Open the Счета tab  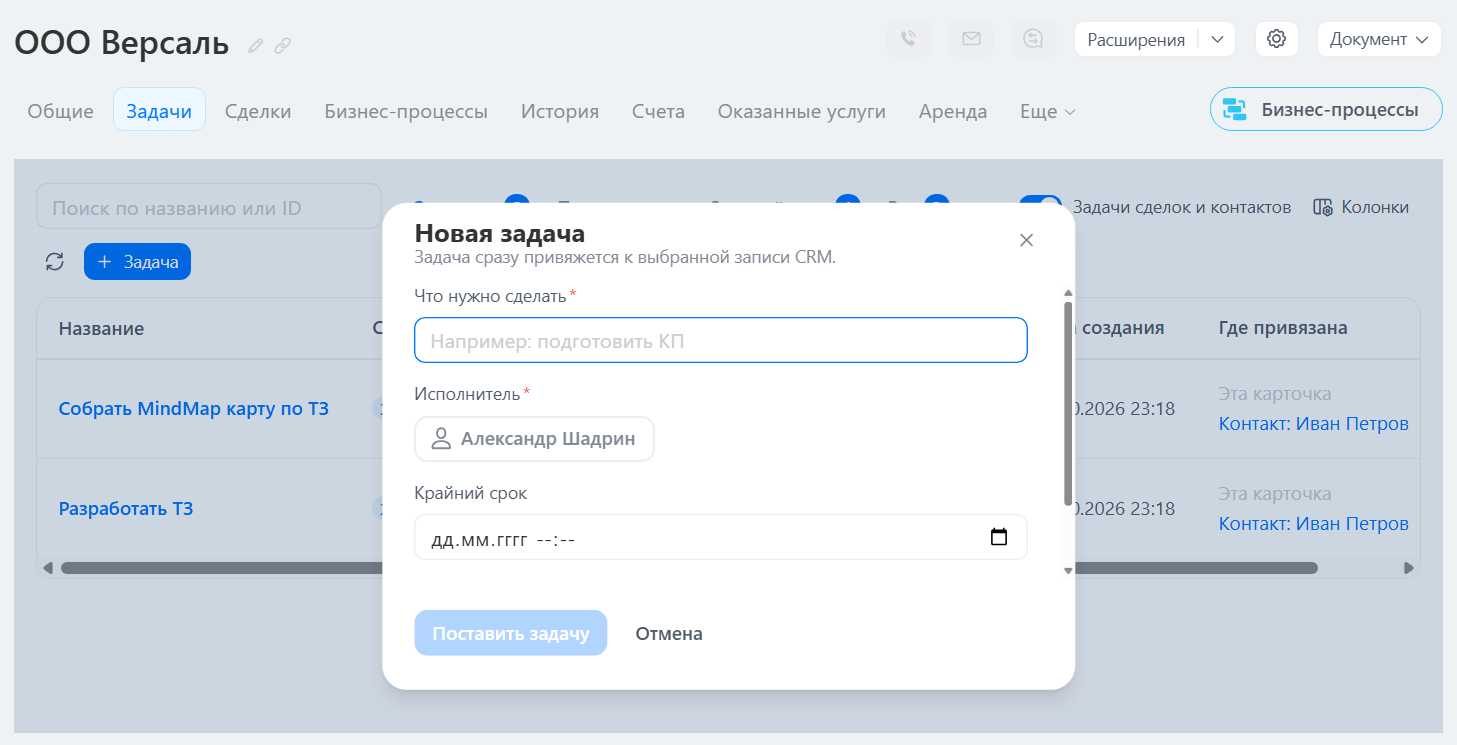658,111
